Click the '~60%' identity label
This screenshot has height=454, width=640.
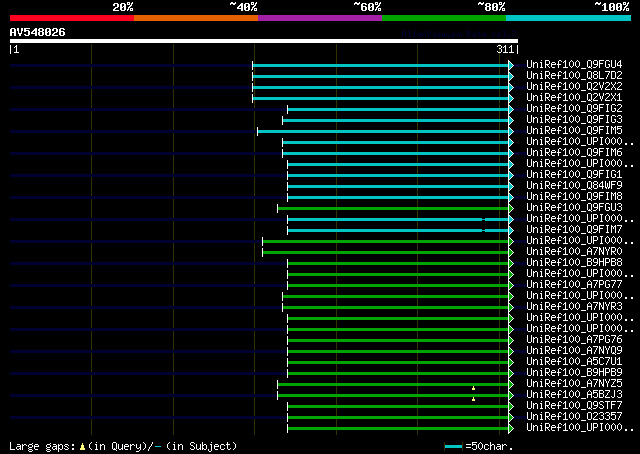point(367,7)
